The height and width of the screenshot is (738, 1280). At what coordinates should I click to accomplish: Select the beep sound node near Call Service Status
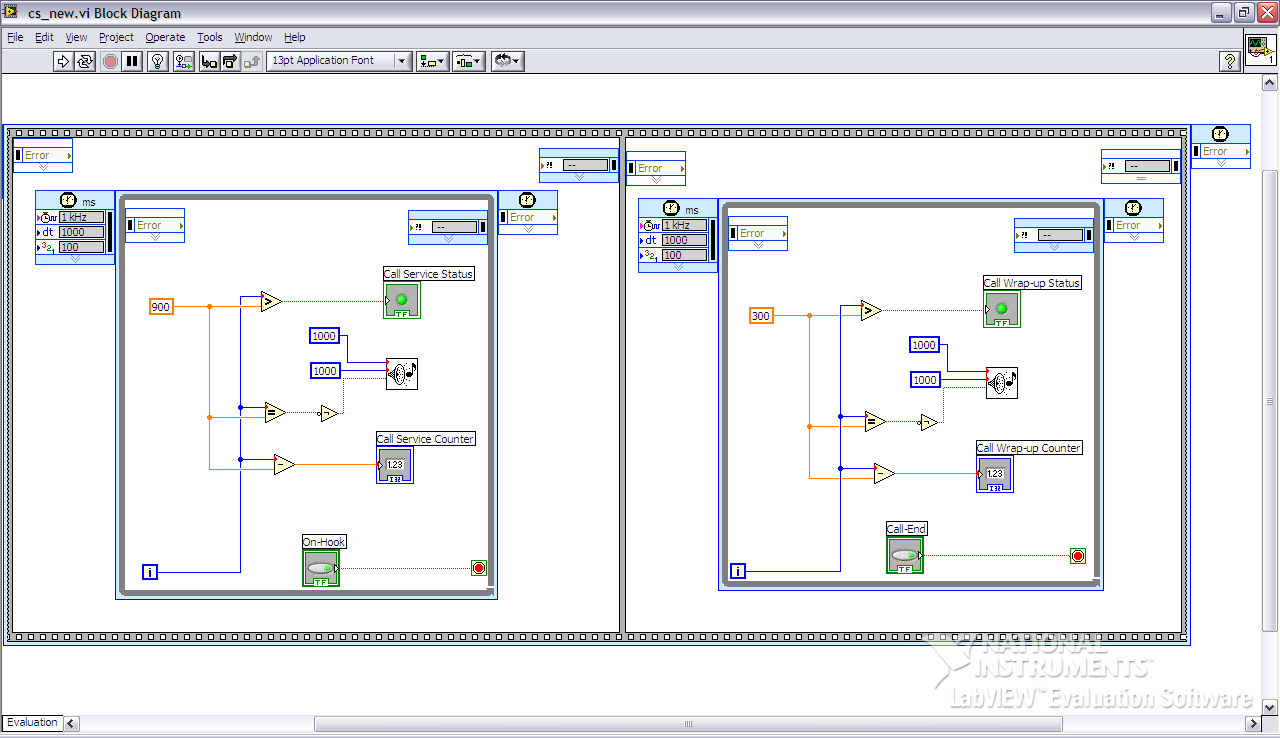[x=402, y=374]
